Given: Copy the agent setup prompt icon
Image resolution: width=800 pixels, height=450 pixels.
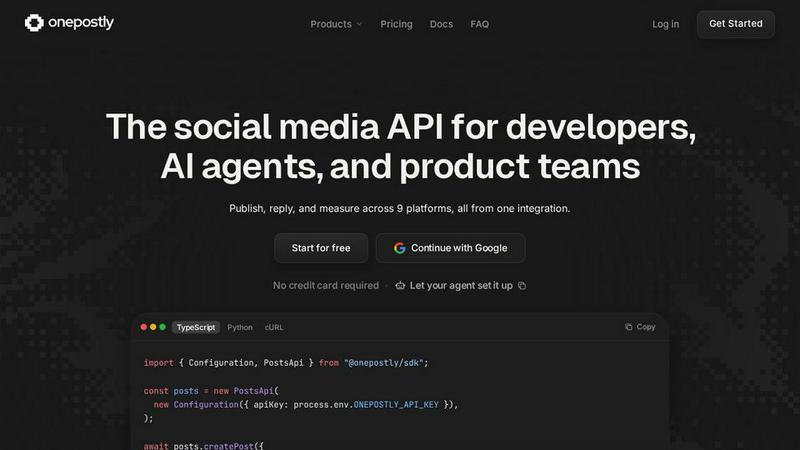Looking at the screenshot, I should pyautogui.click(x=522, y=286).
